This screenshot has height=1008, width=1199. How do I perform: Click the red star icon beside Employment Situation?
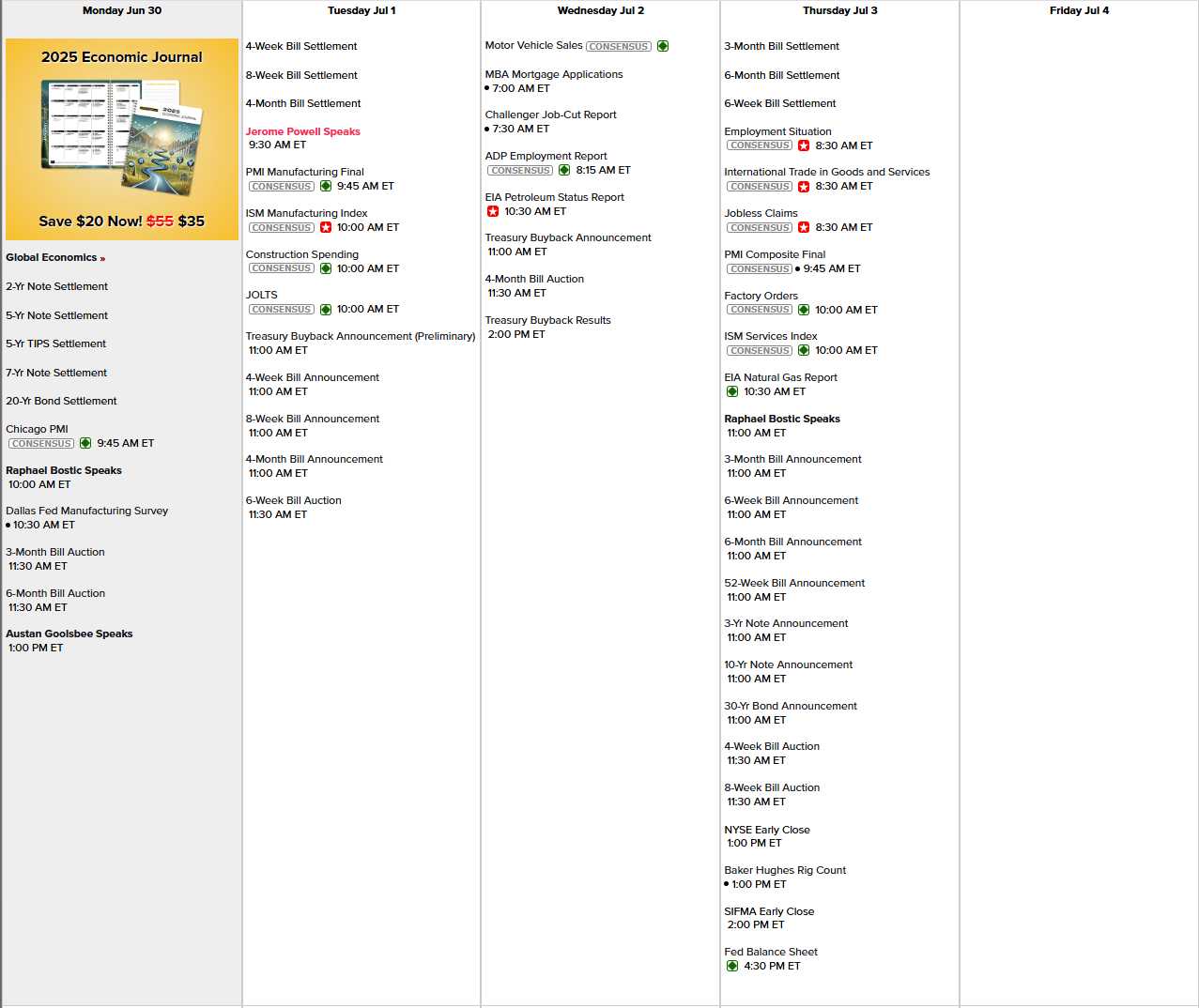pos(804,145)
